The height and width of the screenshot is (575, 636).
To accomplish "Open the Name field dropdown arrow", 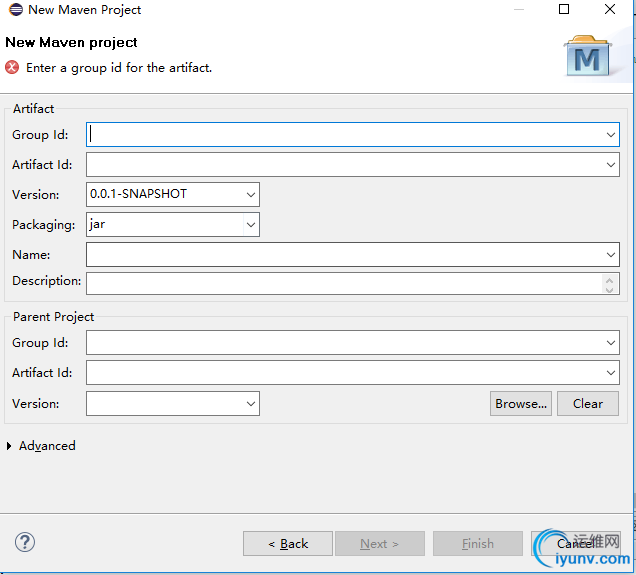I will point(611,255).
